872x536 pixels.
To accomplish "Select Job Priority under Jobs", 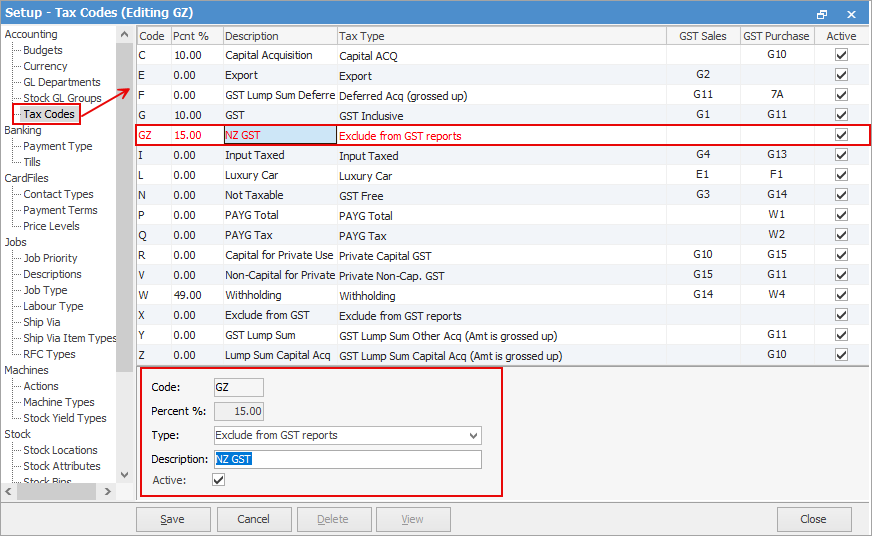I will point(50,259).
